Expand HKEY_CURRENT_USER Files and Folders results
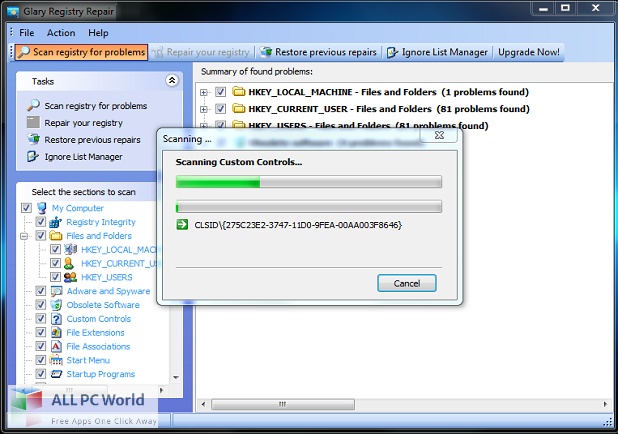This screenshot has height=434, width=618. (x=203, y=109)
